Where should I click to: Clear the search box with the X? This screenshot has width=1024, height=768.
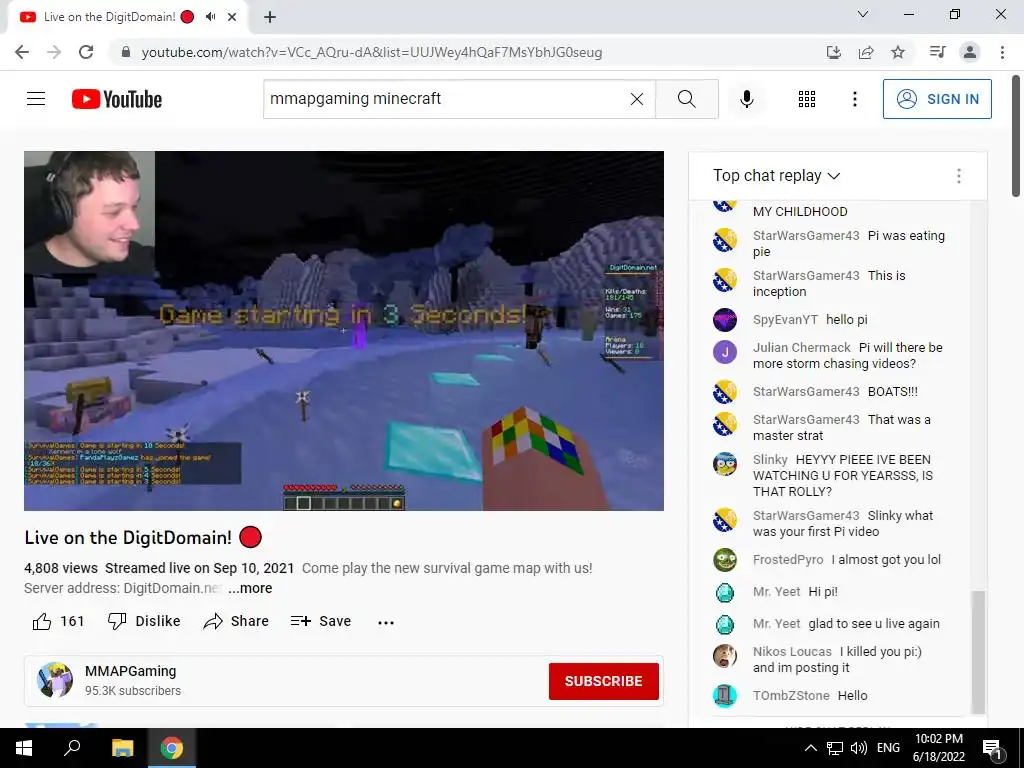pos(637,99)
